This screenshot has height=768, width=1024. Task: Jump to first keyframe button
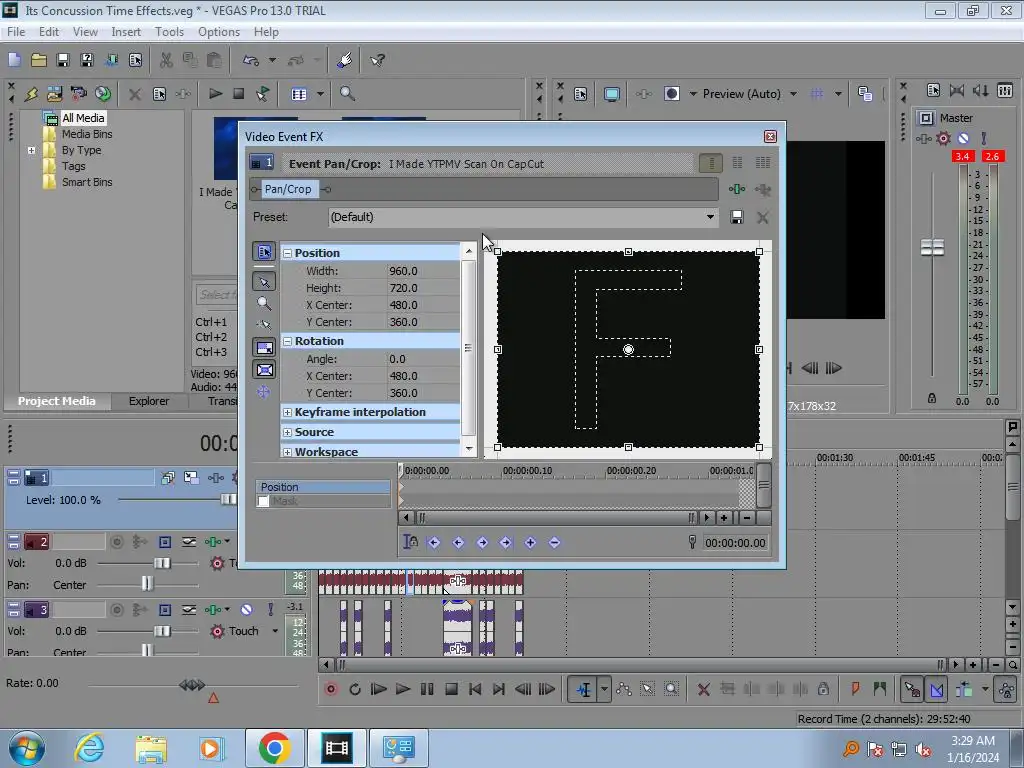(x=434, y=542)
